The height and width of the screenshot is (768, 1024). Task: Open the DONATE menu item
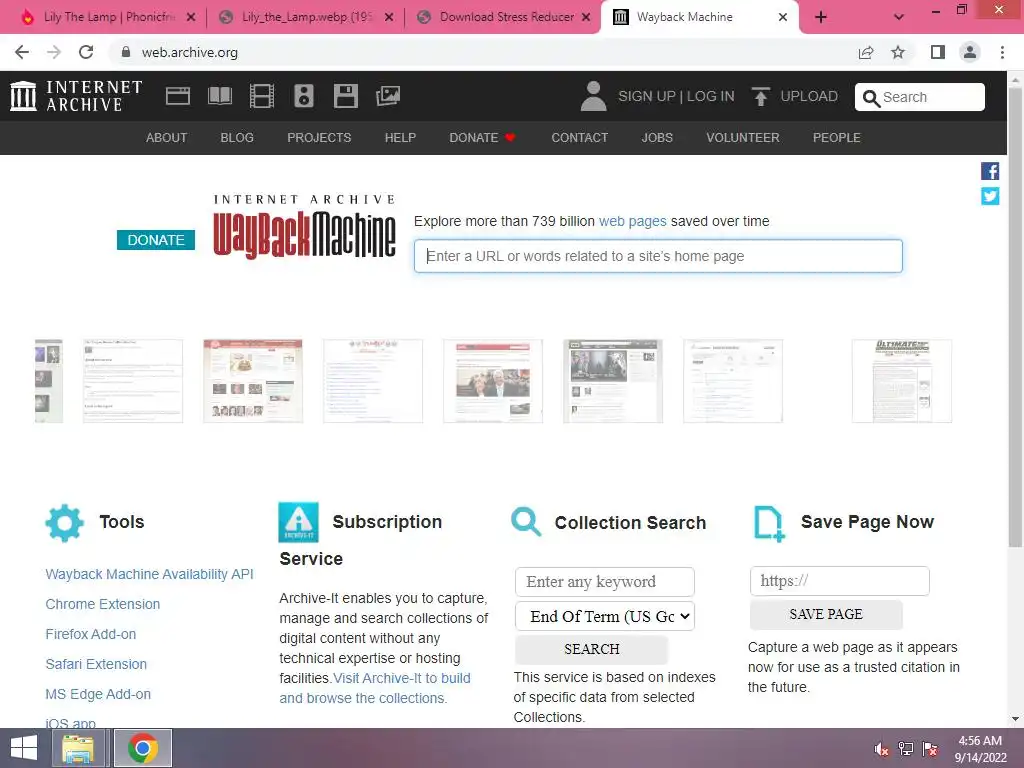coord(483,138)
